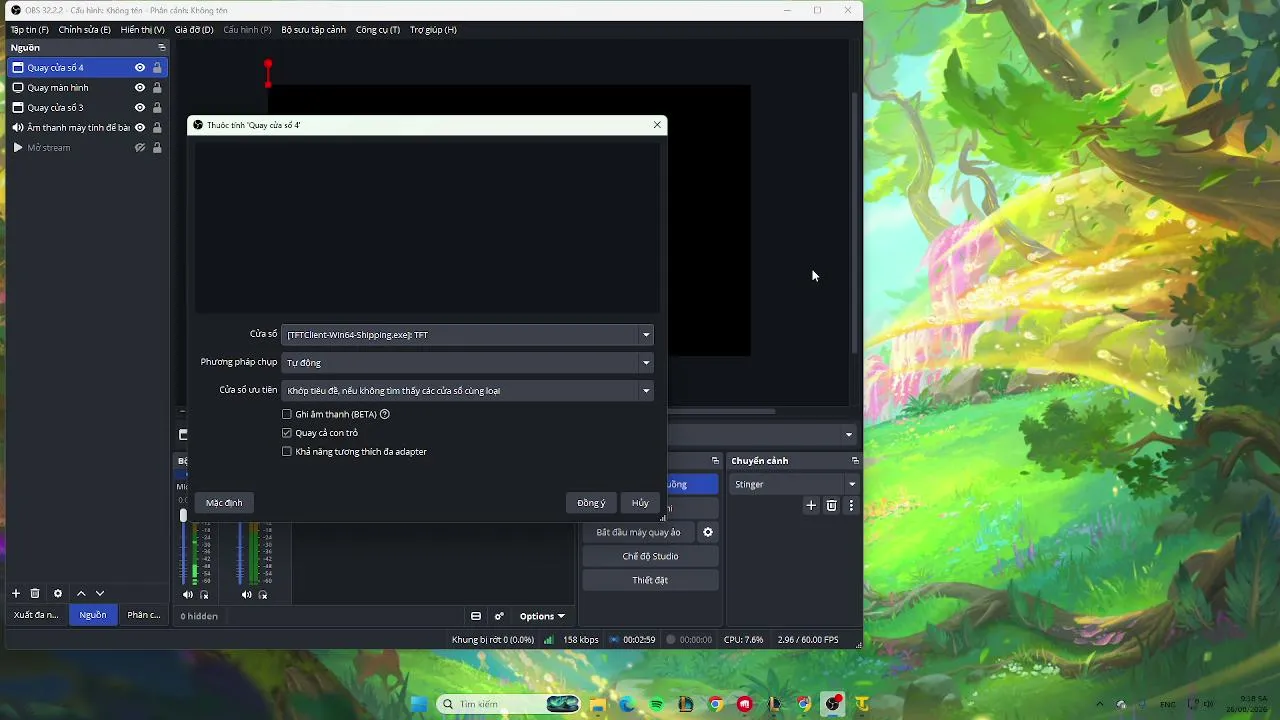Switch to the 'Nguồn' dock tab
Screen dimensions: 1280x720
[x=93, y=615]
